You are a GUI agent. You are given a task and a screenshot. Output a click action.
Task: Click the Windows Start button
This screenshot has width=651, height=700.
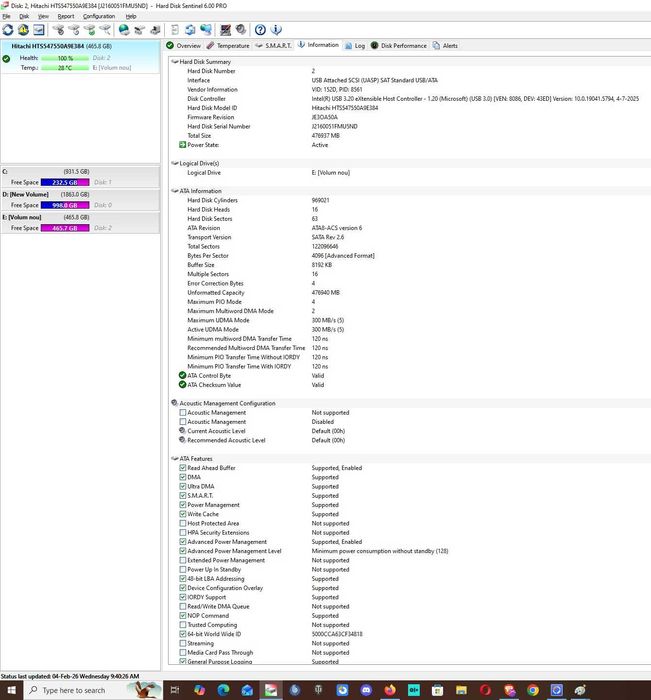tap(11, 690)
